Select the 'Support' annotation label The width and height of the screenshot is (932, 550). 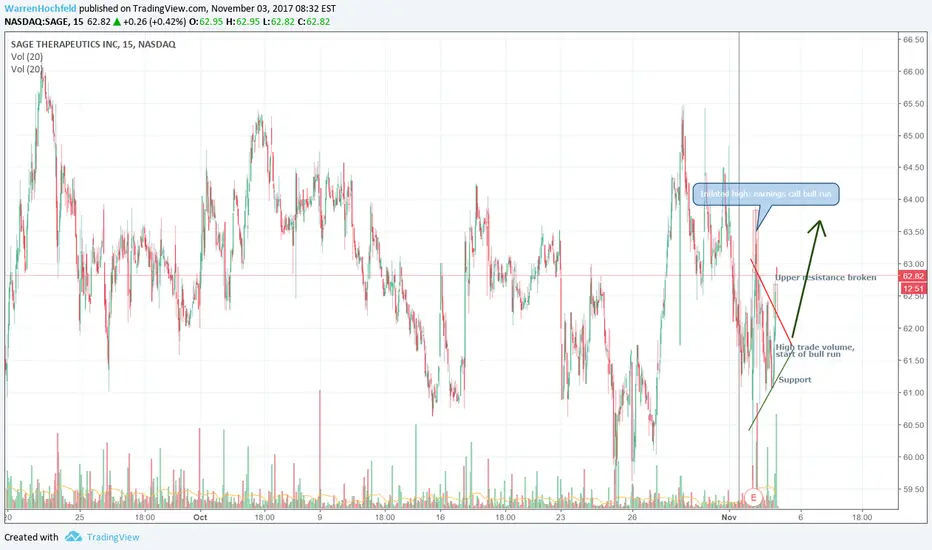(795, 379)
